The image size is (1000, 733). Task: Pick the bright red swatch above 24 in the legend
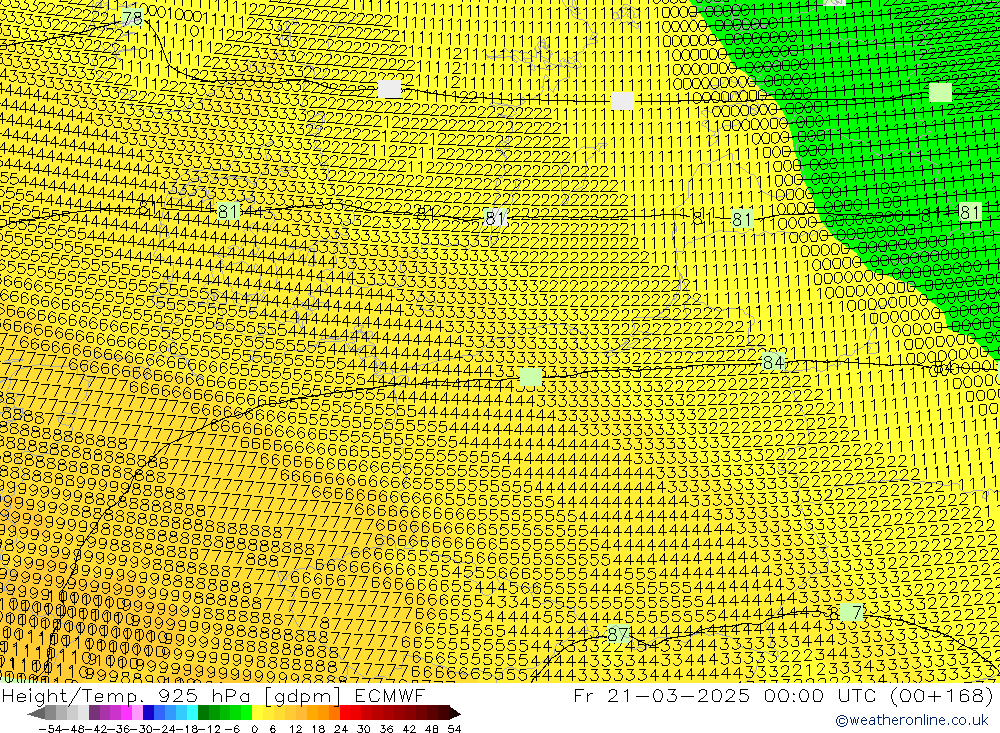[345, 713]
